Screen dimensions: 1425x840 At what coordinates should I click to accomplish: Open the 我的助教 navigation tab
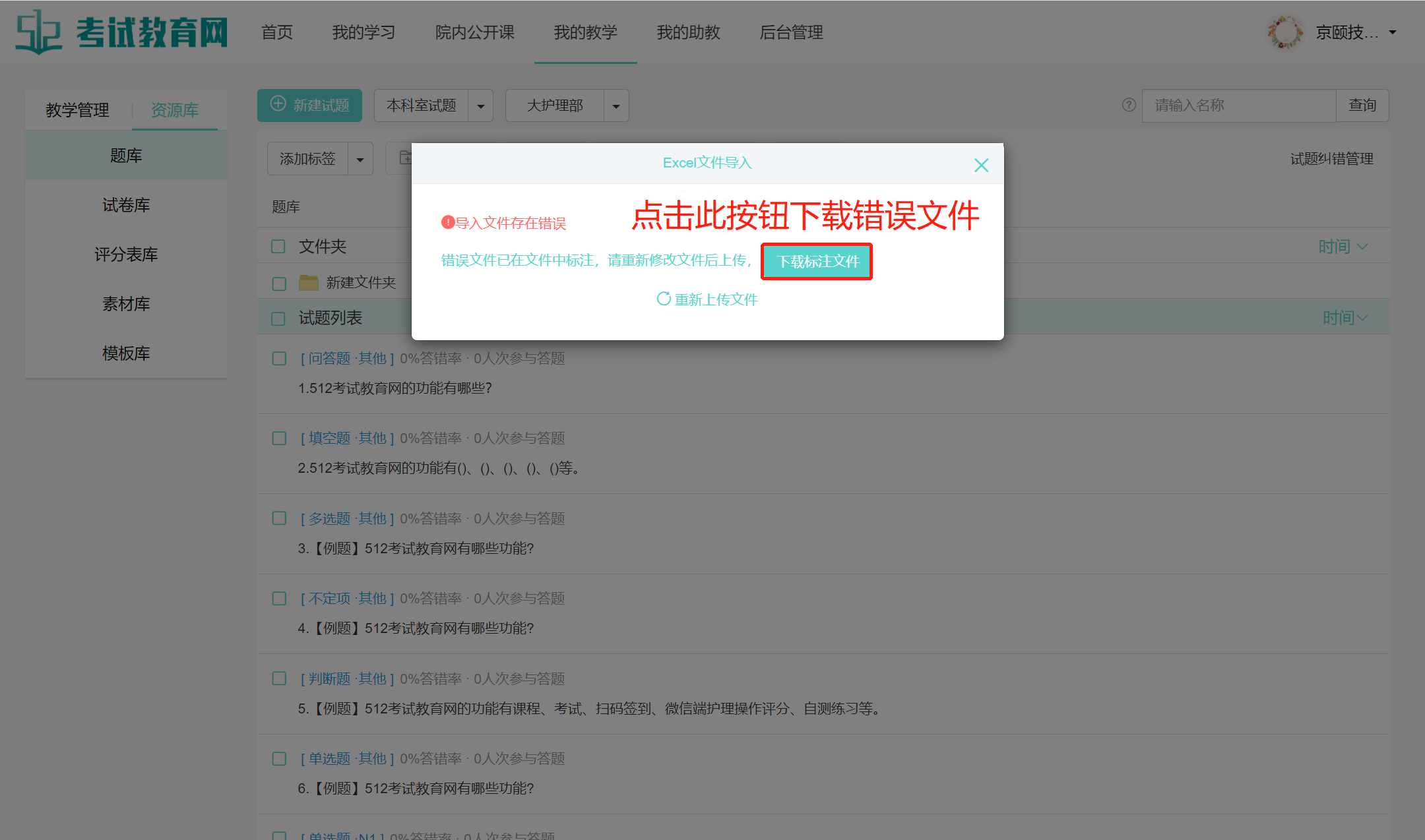[688, 32]
